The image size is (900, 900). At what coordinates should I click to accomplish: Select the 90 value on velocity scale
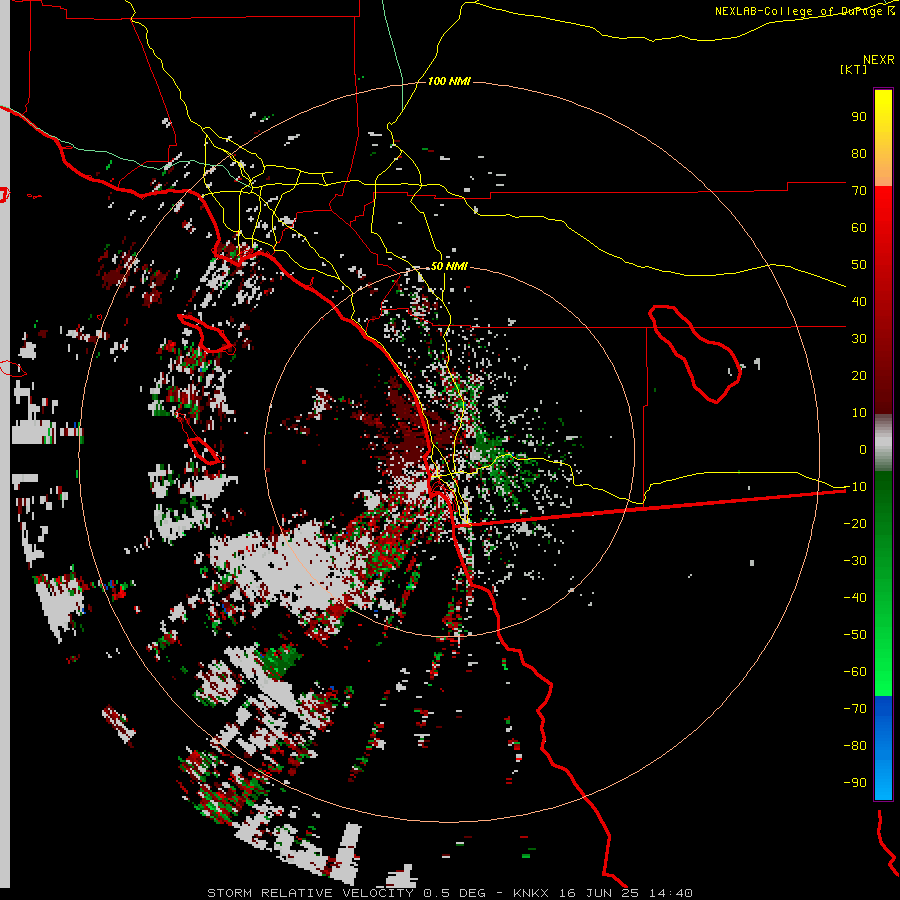tap(859, 117)
